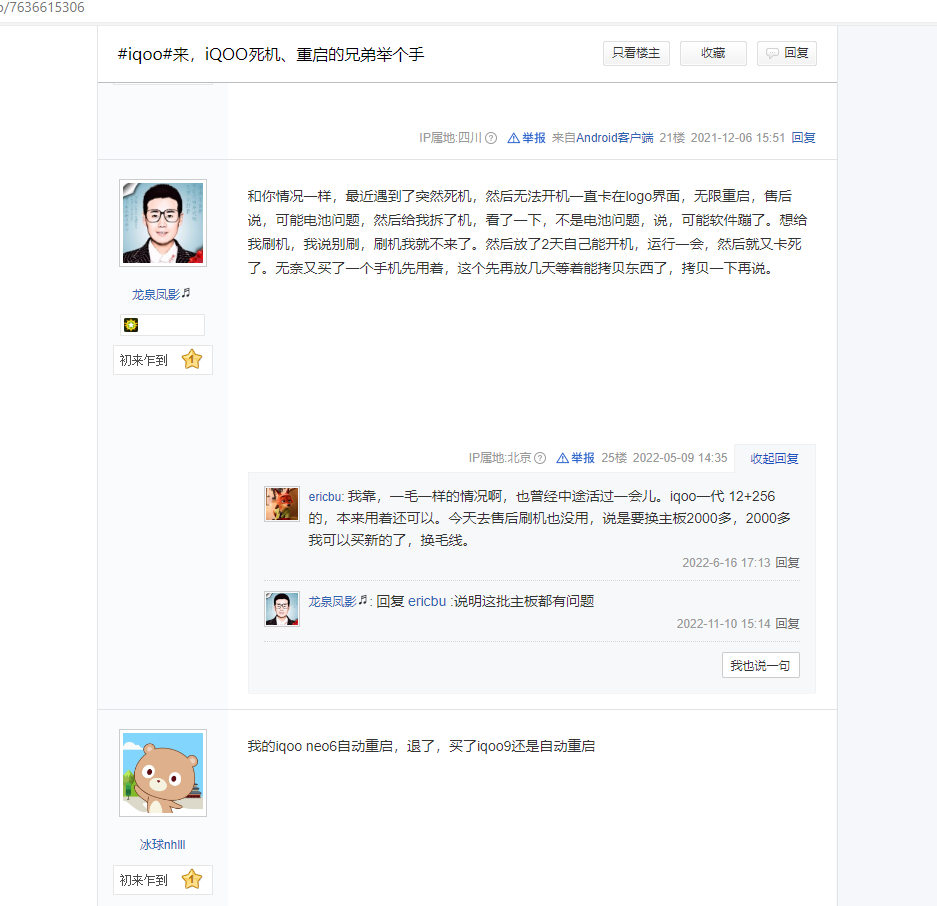The height and width of the screenshot is (906, 937).
Task: Click 回复 beside 2022-6-16 17:13
Action: (x=787, y=563)
